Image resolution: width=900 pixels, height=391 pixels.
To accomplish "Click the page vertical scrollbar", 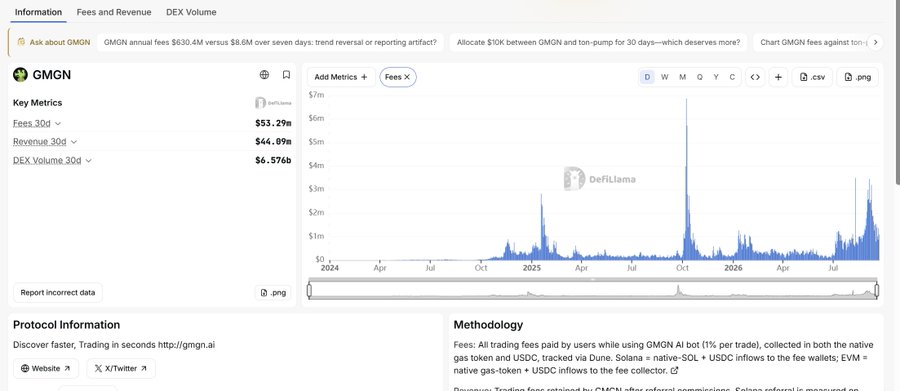I will [x=897, y=92].
